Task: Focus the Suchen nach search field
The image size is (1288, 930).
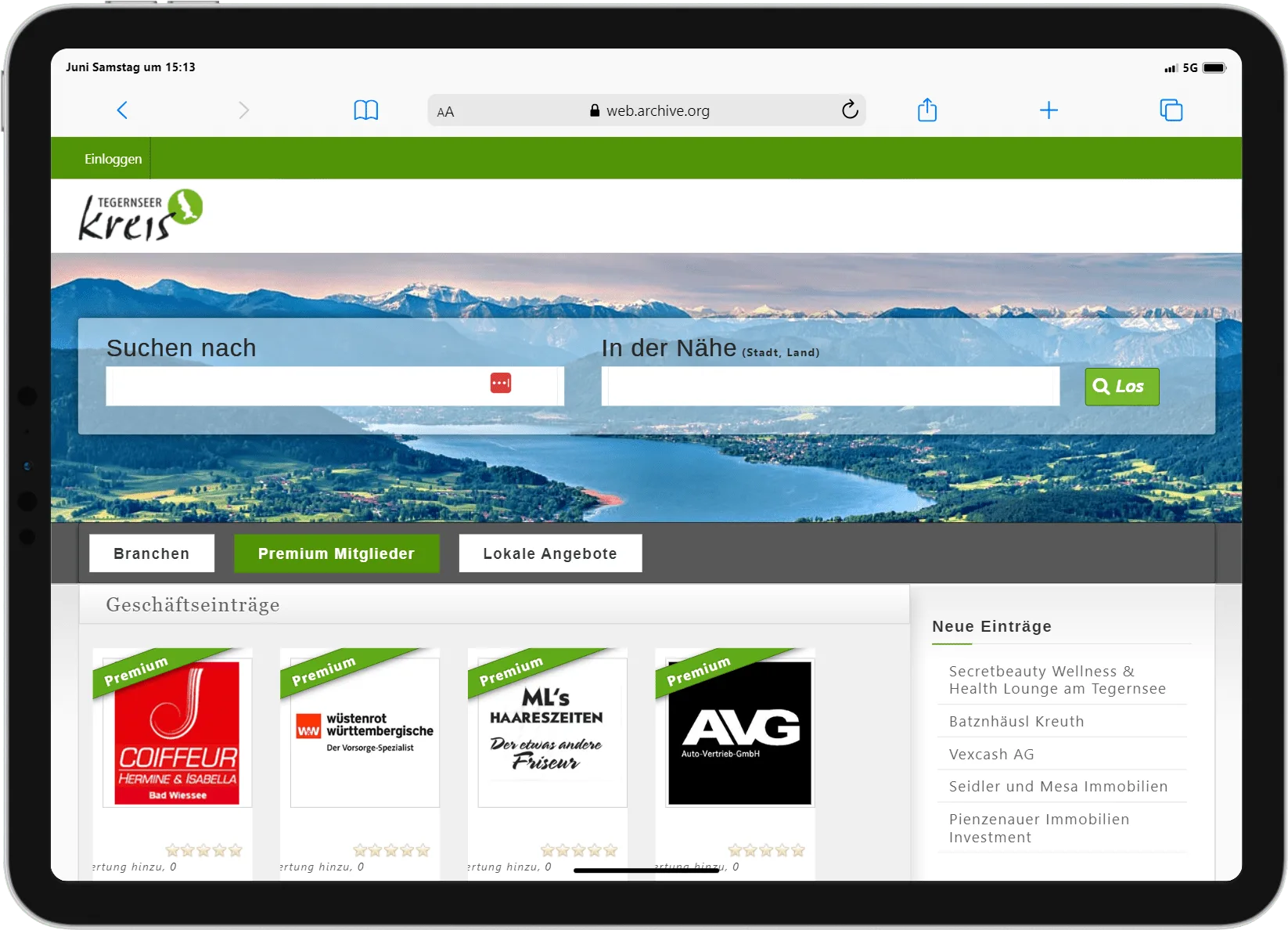Action: pyautogui.click(x=335, y=386)
